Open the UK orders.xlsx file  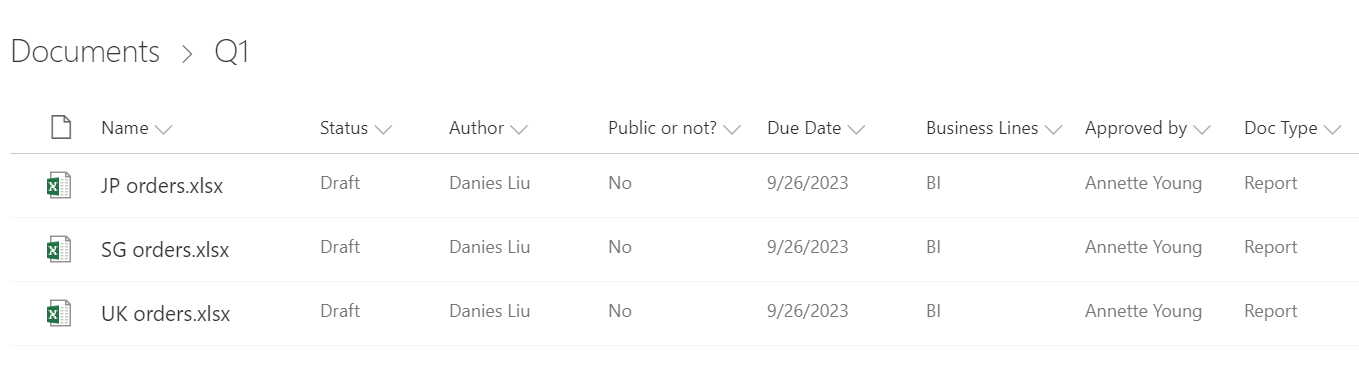click(166, 314)
